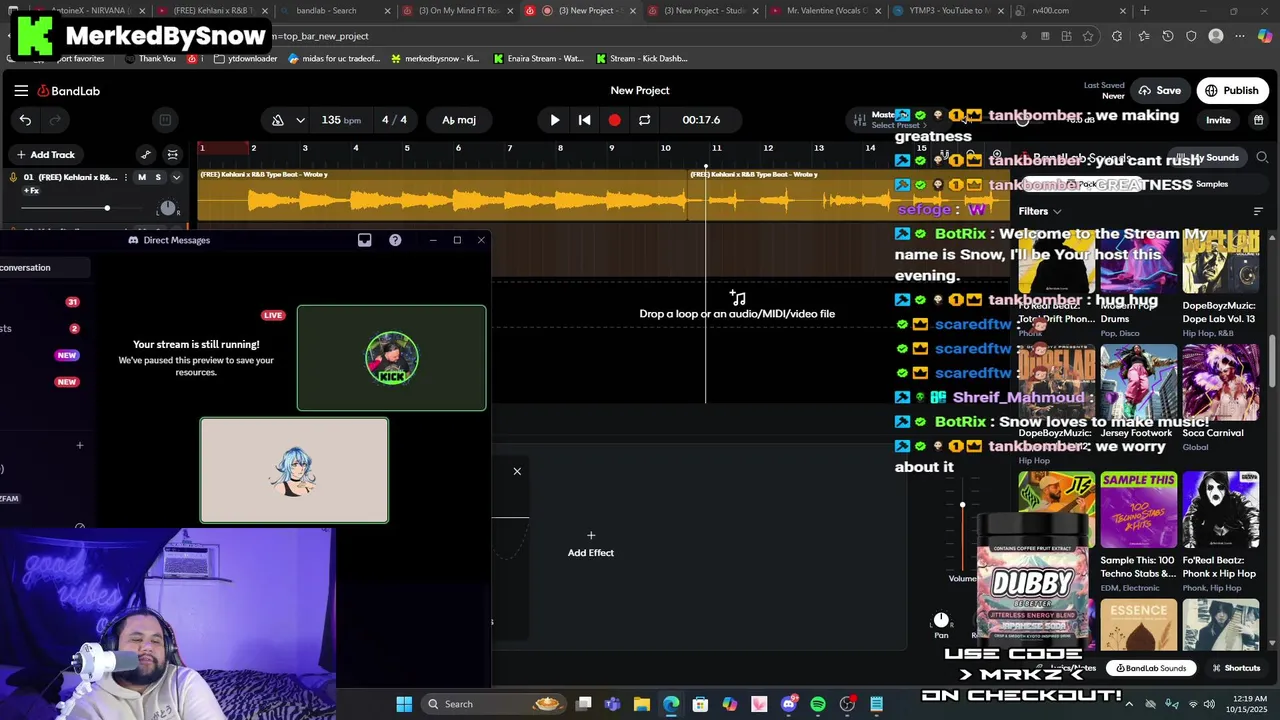The image size is (1280, 720).
Task: Select the BandLab Sounds bottom tab
Action: tap(1152, 668)
